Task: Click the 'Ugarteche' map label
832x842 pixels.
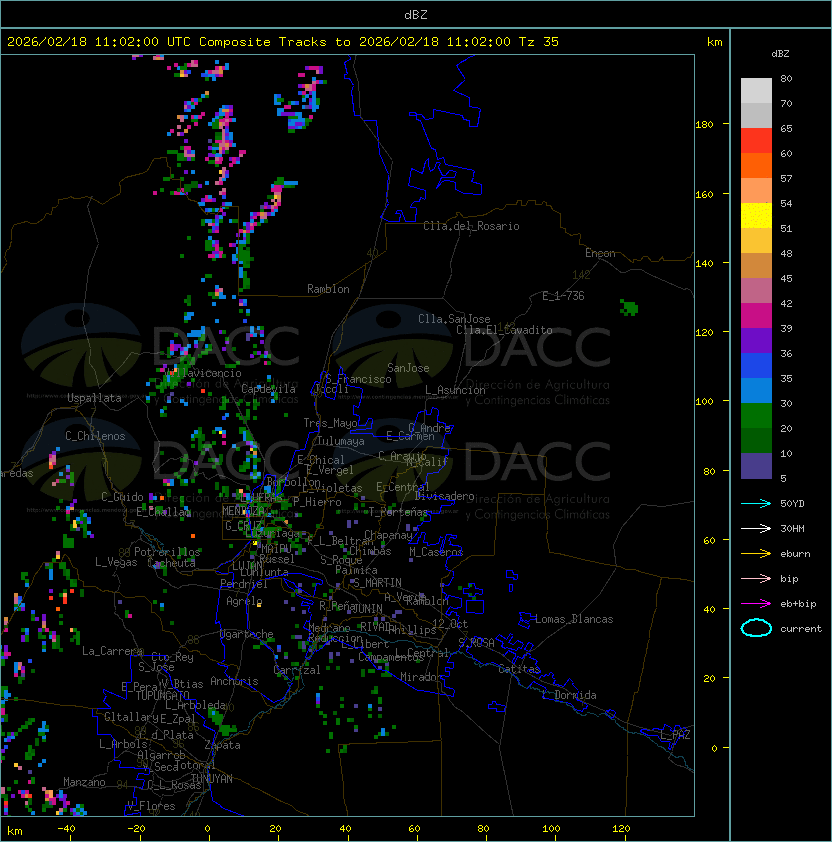Action: (247, 634)
